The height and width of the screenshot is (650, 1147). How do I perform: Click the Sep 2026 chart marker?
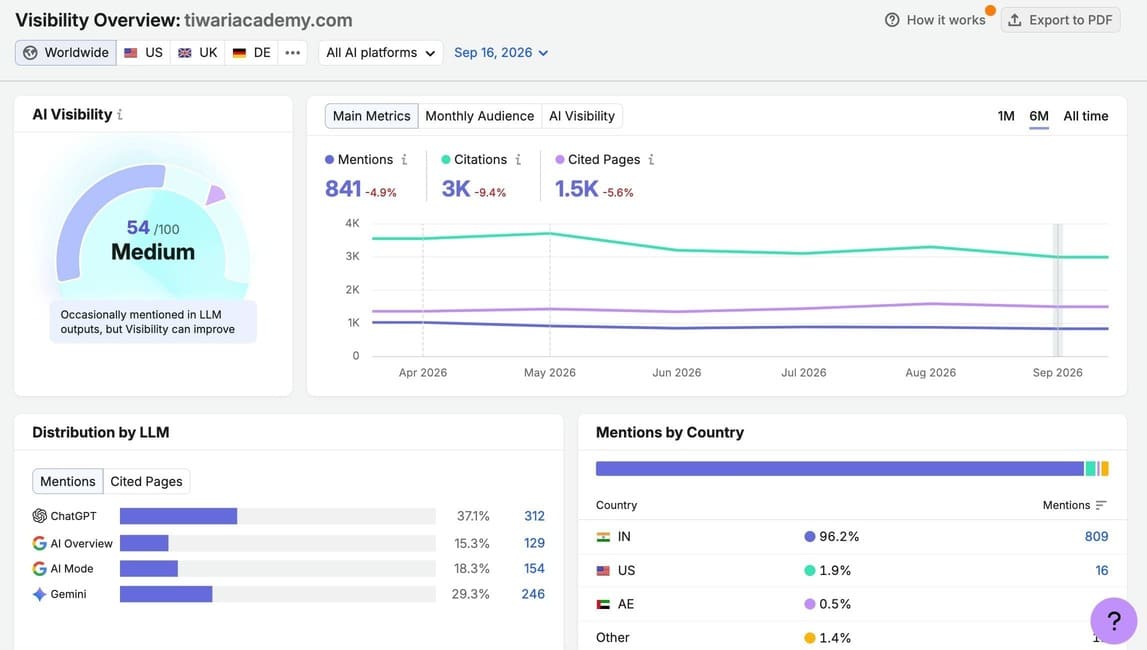[x=1057, y=290]
